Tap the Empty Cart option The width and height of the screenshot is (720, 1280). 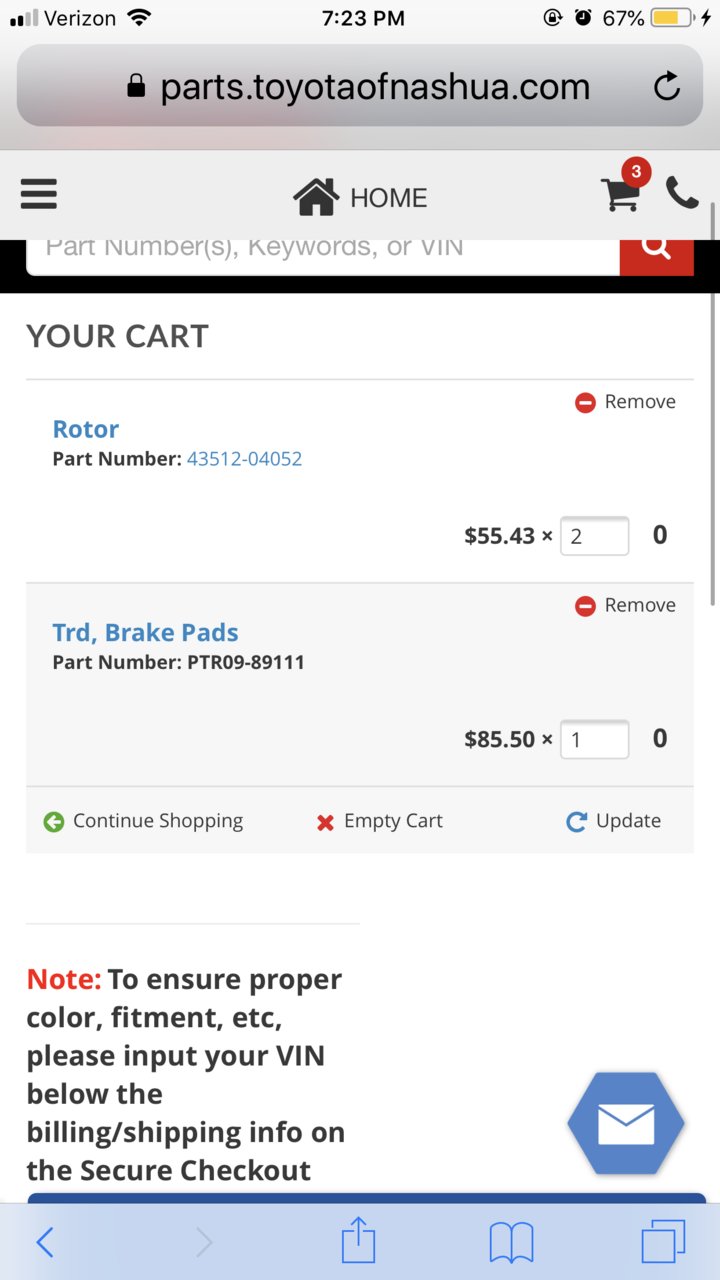(x=379, y=821)
